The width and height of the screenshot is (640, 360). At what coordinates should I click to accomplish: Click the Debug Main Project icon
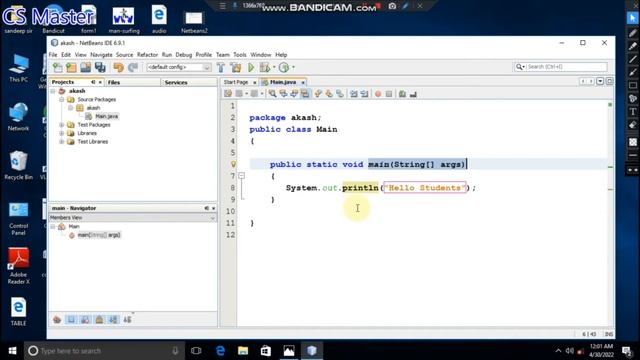click(265, 67)
